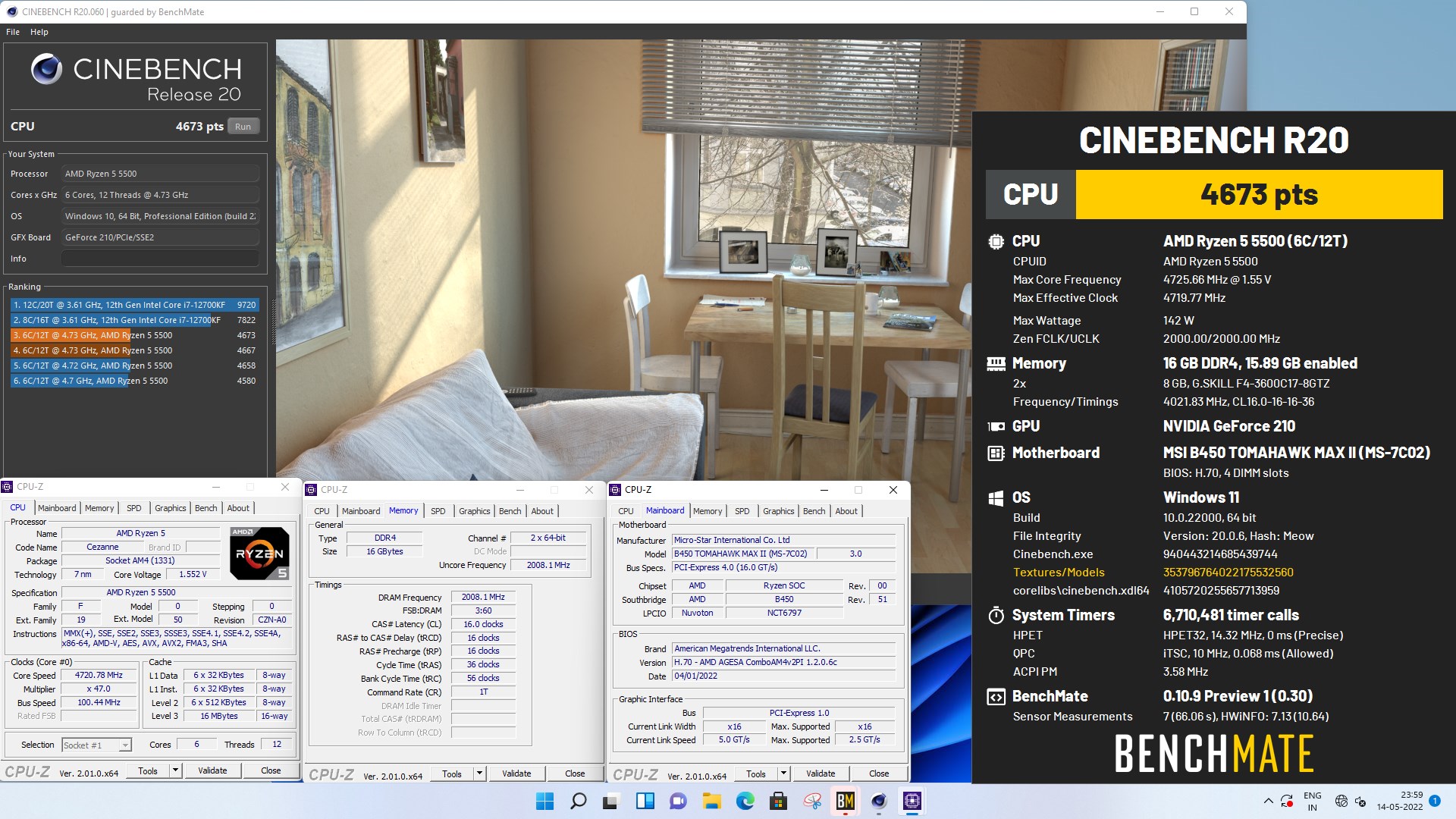The width and height of the screenshot is (1456, 819).
Task: Click Tools button in right CPU-Z window
Action: (756, 773)
